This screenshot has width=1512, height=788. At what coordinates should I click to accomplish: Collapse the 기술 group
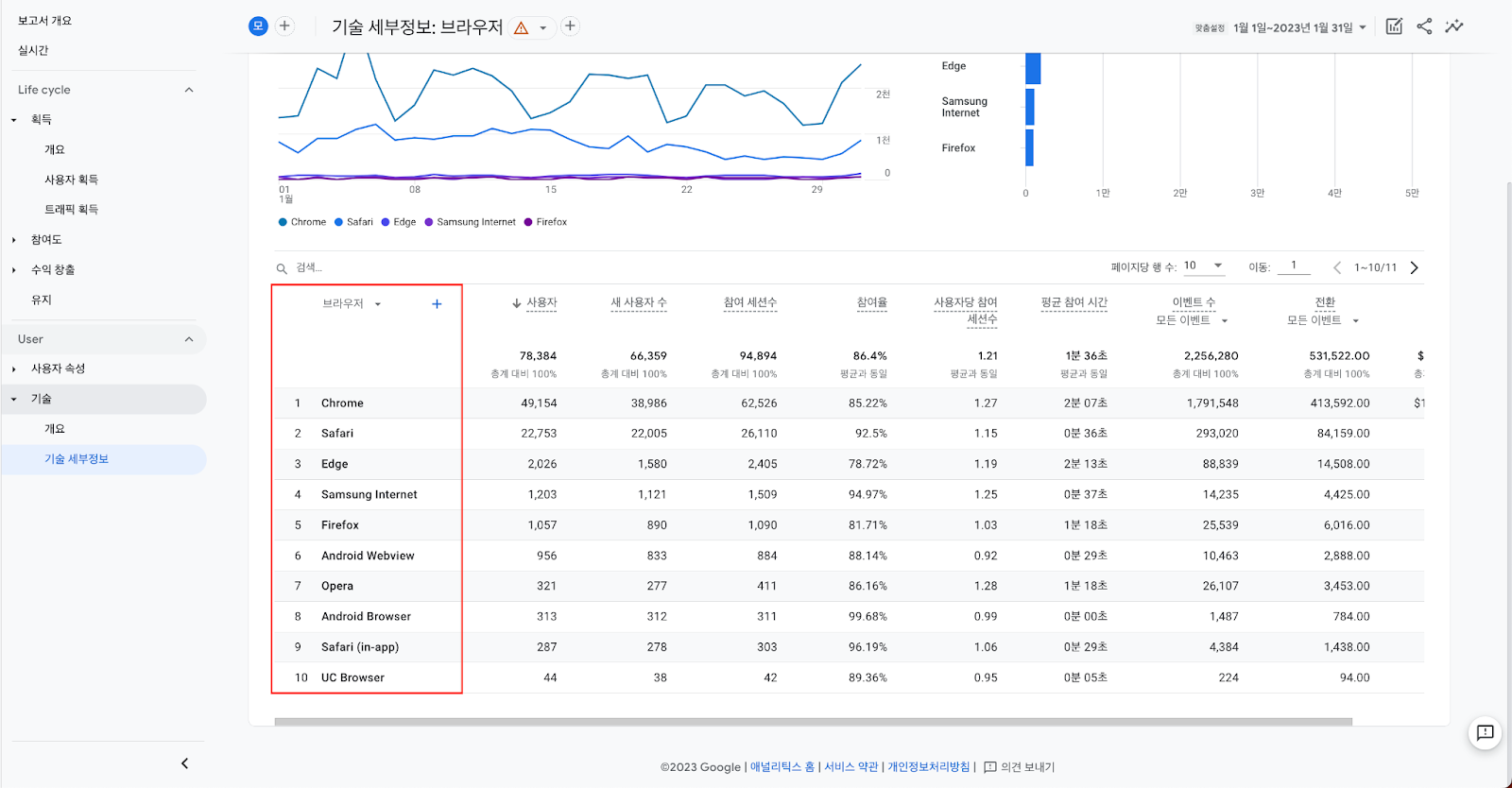tap(14, 399)
